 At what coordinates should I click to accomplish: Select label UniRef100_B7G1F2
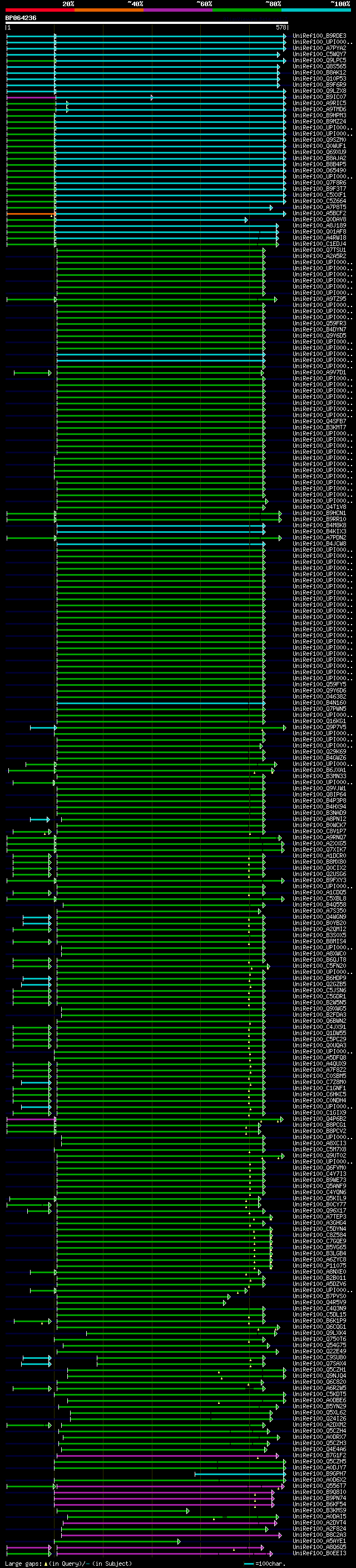pos(319,1456)
